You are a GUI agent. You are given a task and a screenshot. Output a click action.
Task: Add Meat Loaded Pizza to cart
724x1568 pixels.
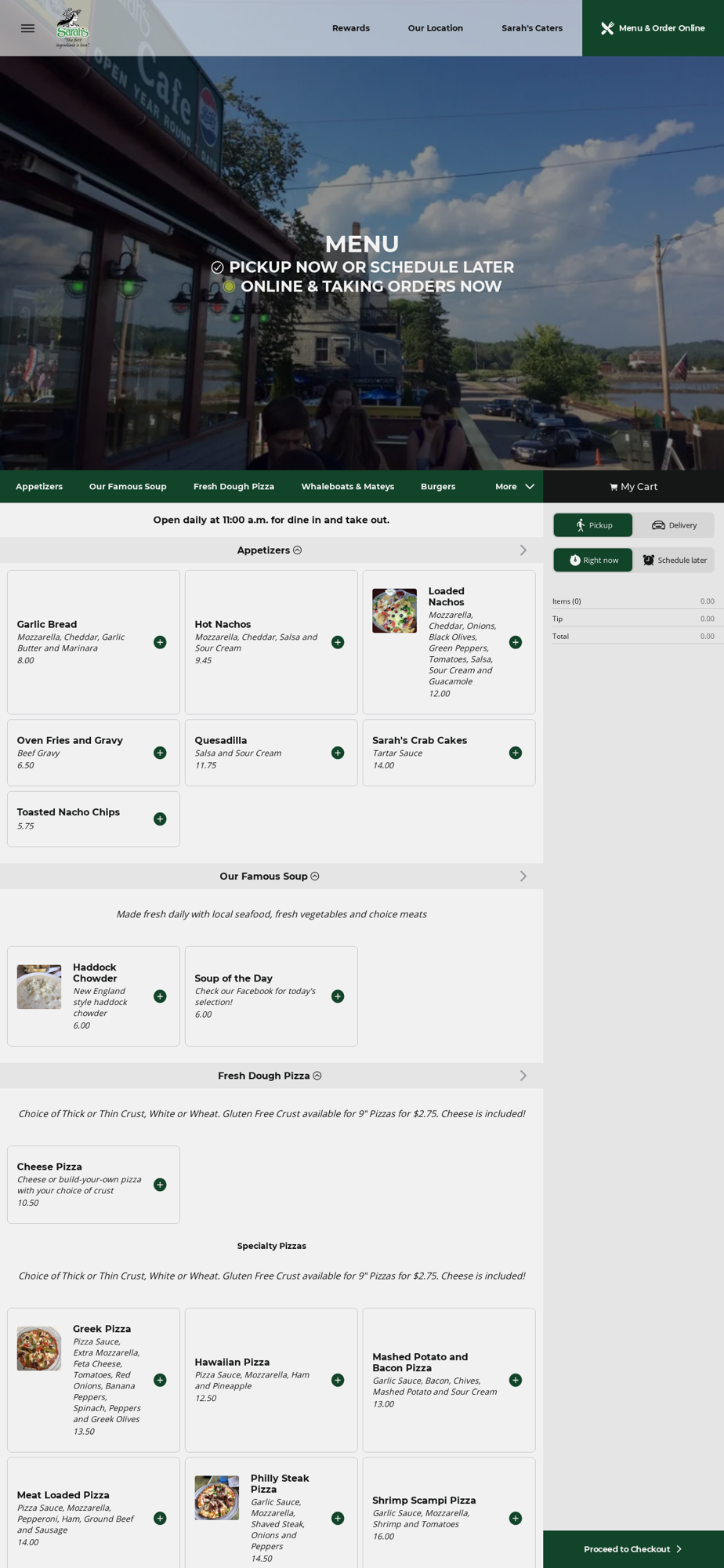[x=160, y=1519]
